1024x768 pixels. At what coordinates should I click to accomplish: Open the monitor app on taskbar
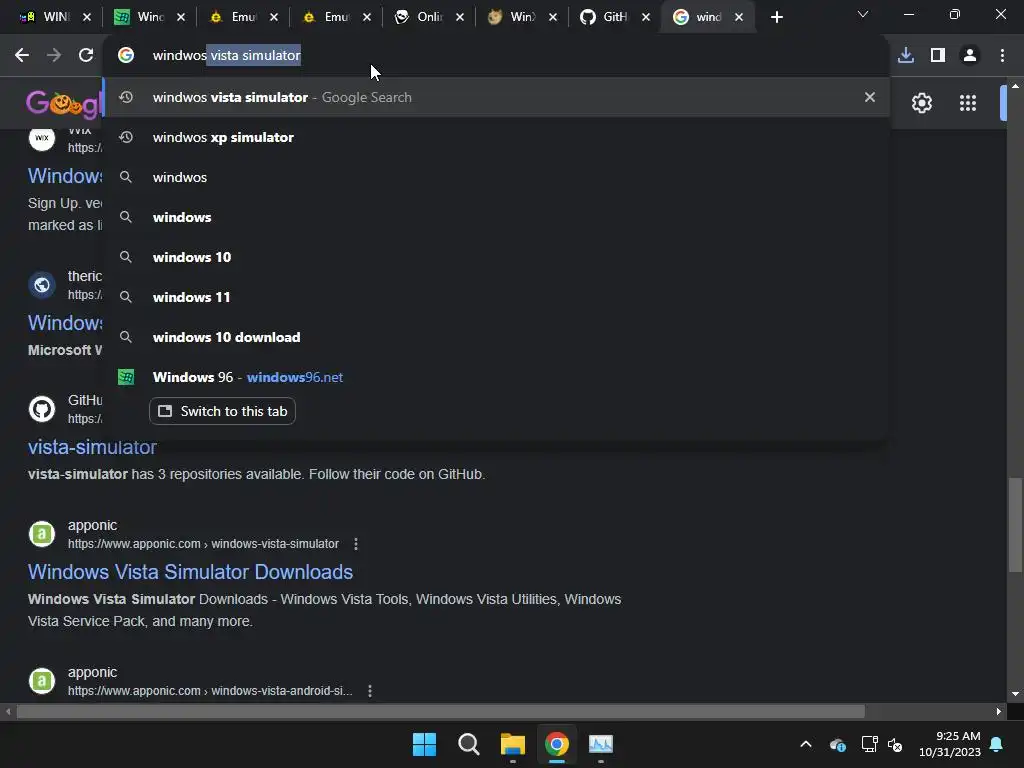601,744
